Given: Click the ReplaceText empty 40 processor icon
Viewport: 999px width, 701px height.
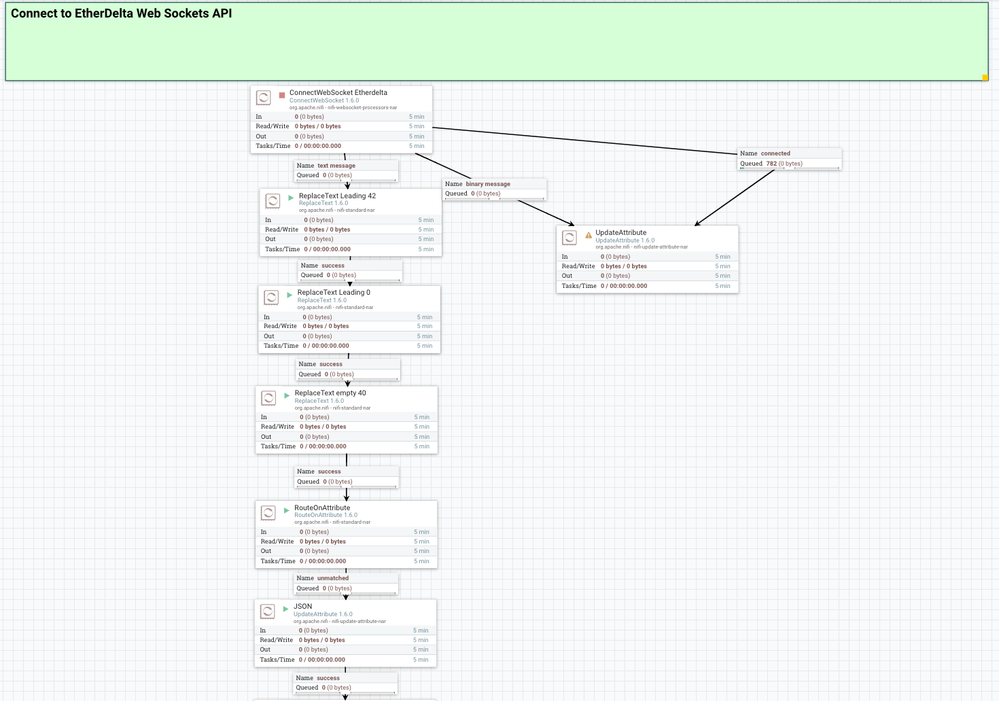Looking at the screenshot, I should point(268,397).
